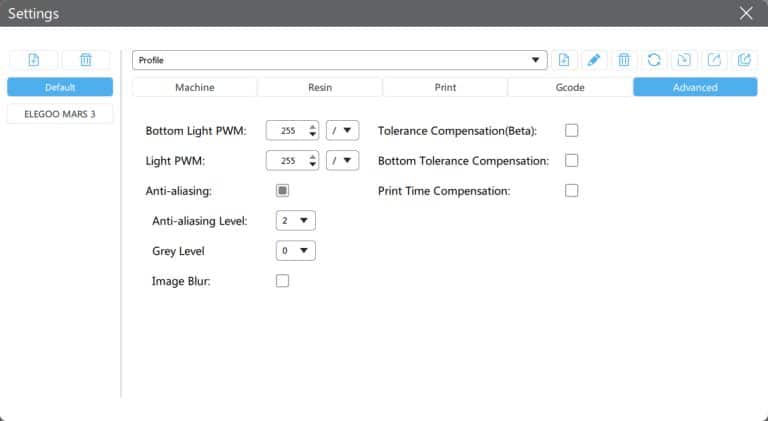This screenshot has height=421, width=768.
Task: Click the Light PWM value field
Action: click(286, 160)
